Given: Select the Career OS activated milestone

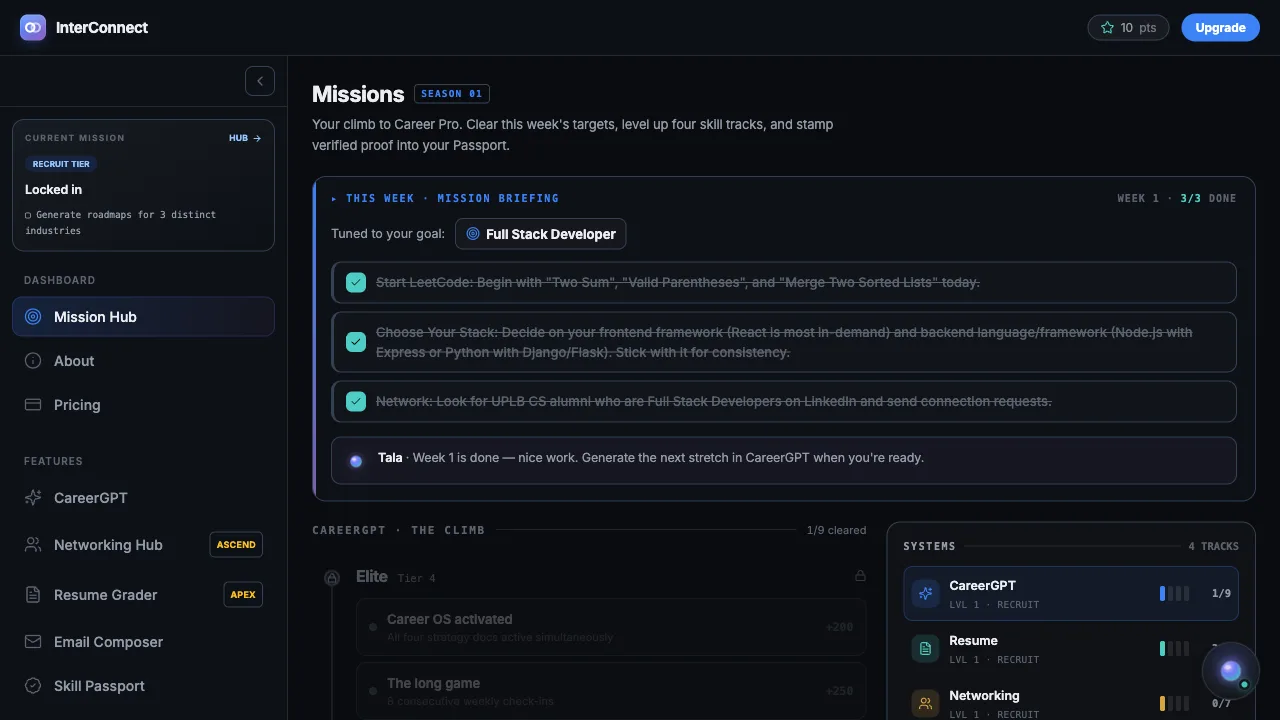Looking at the screenshot, I should pos(611,627).
